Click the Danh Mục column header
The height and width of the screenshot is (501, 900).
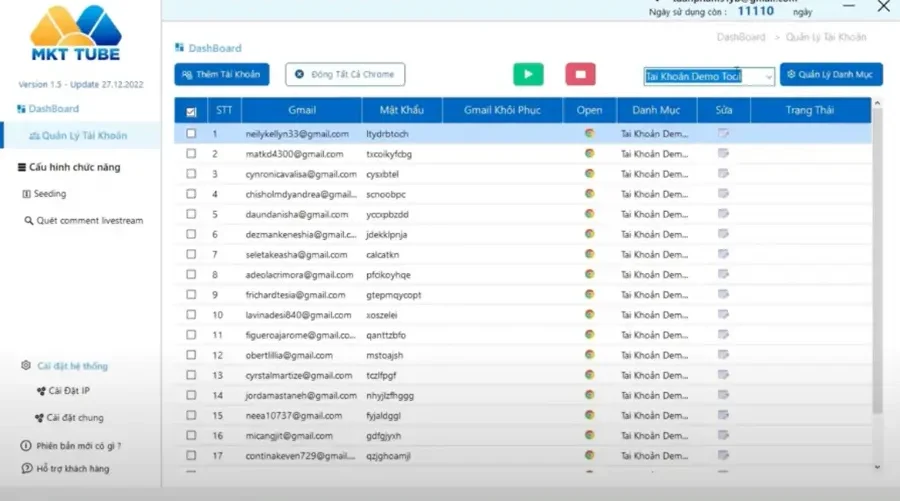click(x=657, y=110)
